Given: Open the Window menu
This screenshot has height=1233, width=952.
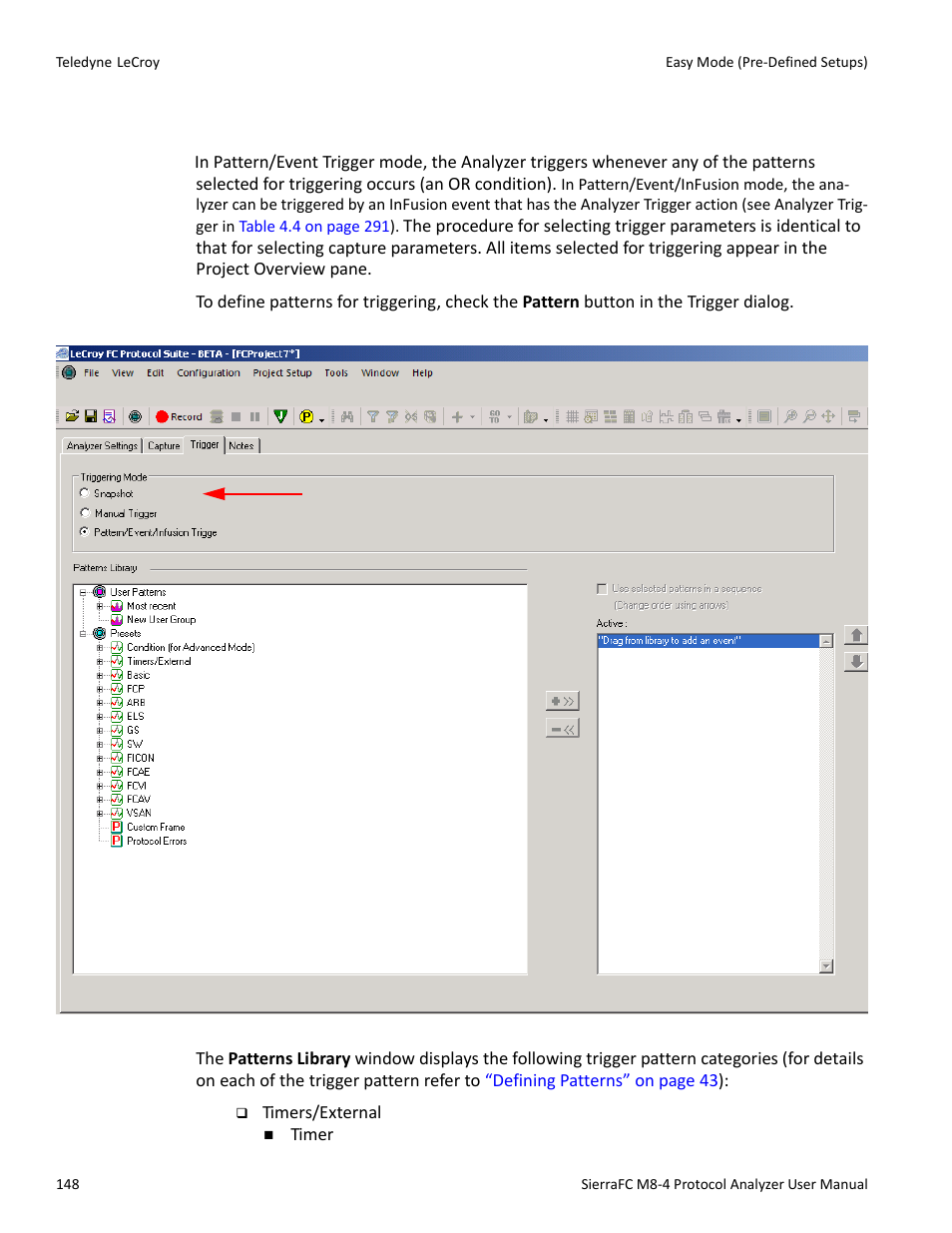Looking at the screenshot, I should pos(380,373).
